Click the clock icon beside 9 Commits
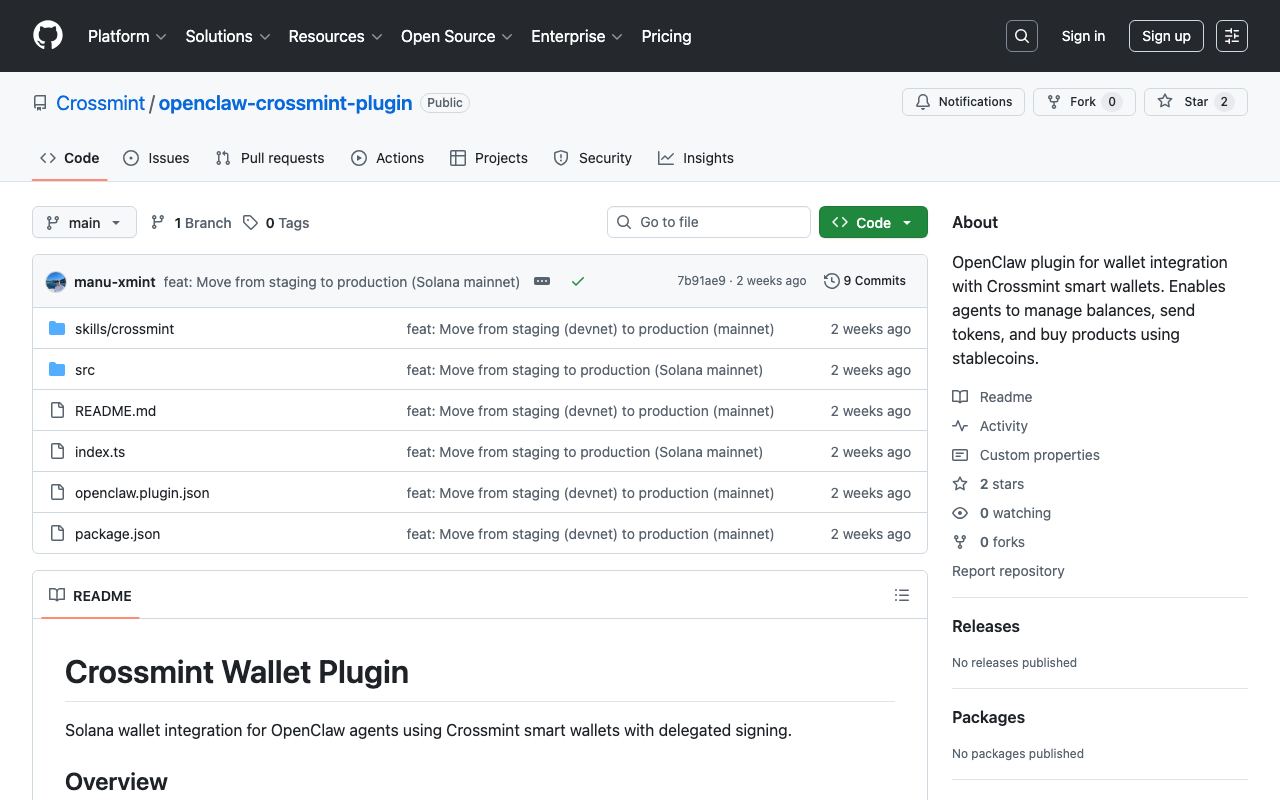 [x=831, y=281]
